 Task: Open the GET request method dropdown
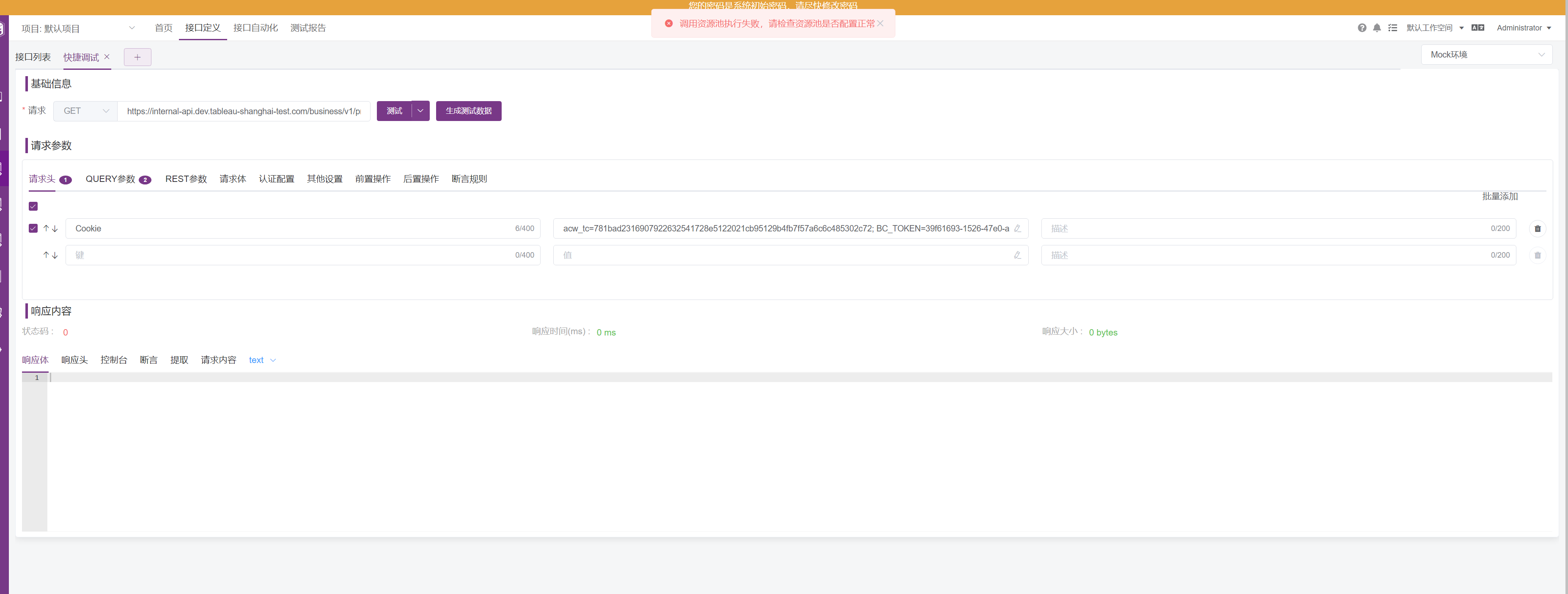tap(86, 111)
